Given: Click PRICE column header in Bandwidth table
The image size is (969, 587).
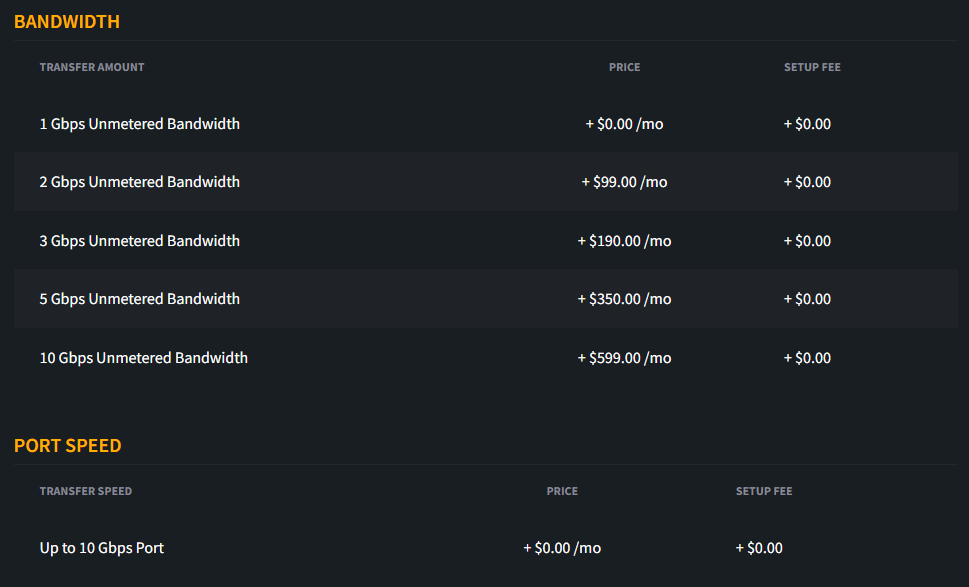Looking at the screenshot, I should 624,67.
